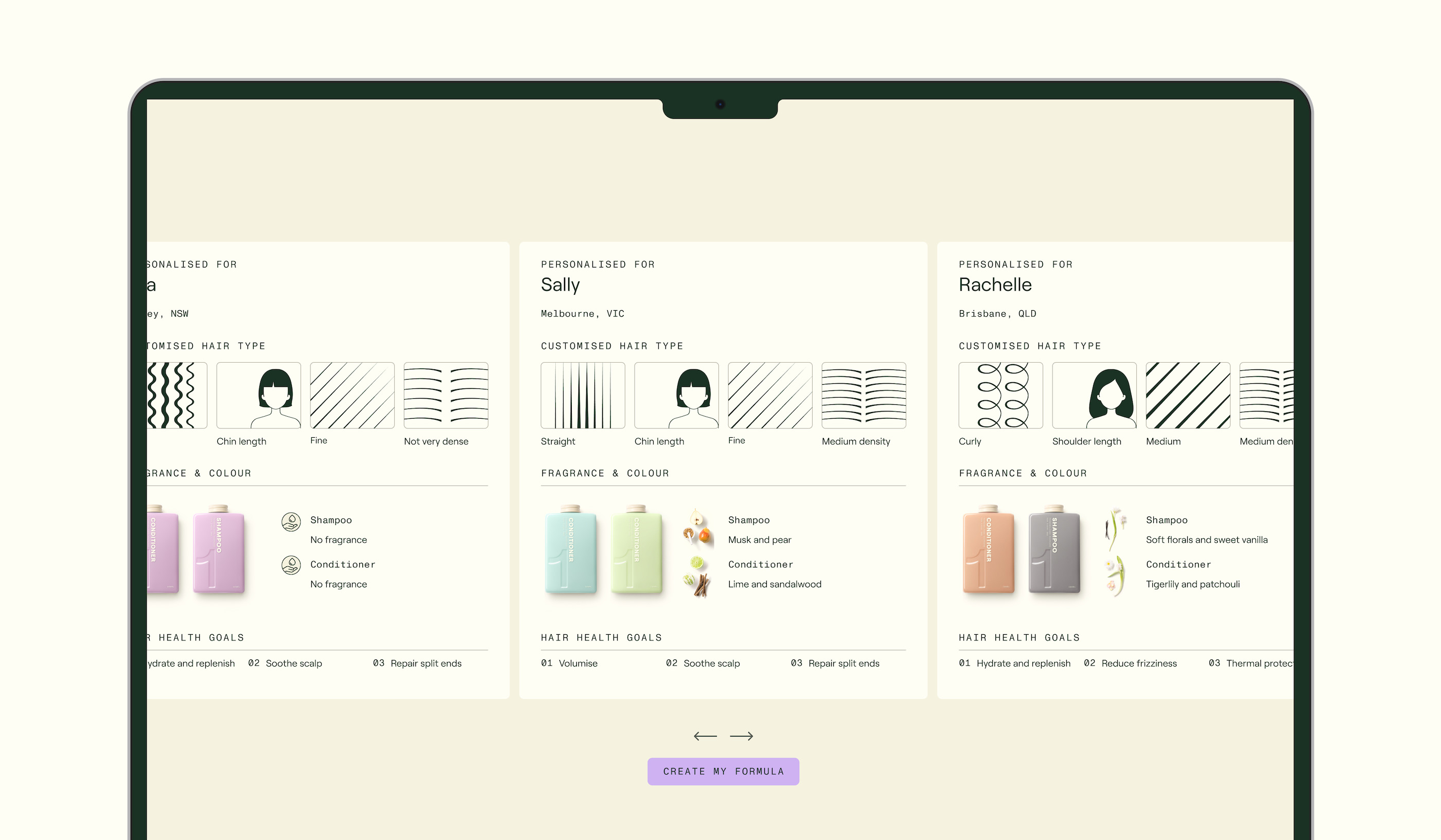This screenshot has height=840, width=1441.
Task: Click Rachelle's orange conditioner bottle
Action: [988, 550]
